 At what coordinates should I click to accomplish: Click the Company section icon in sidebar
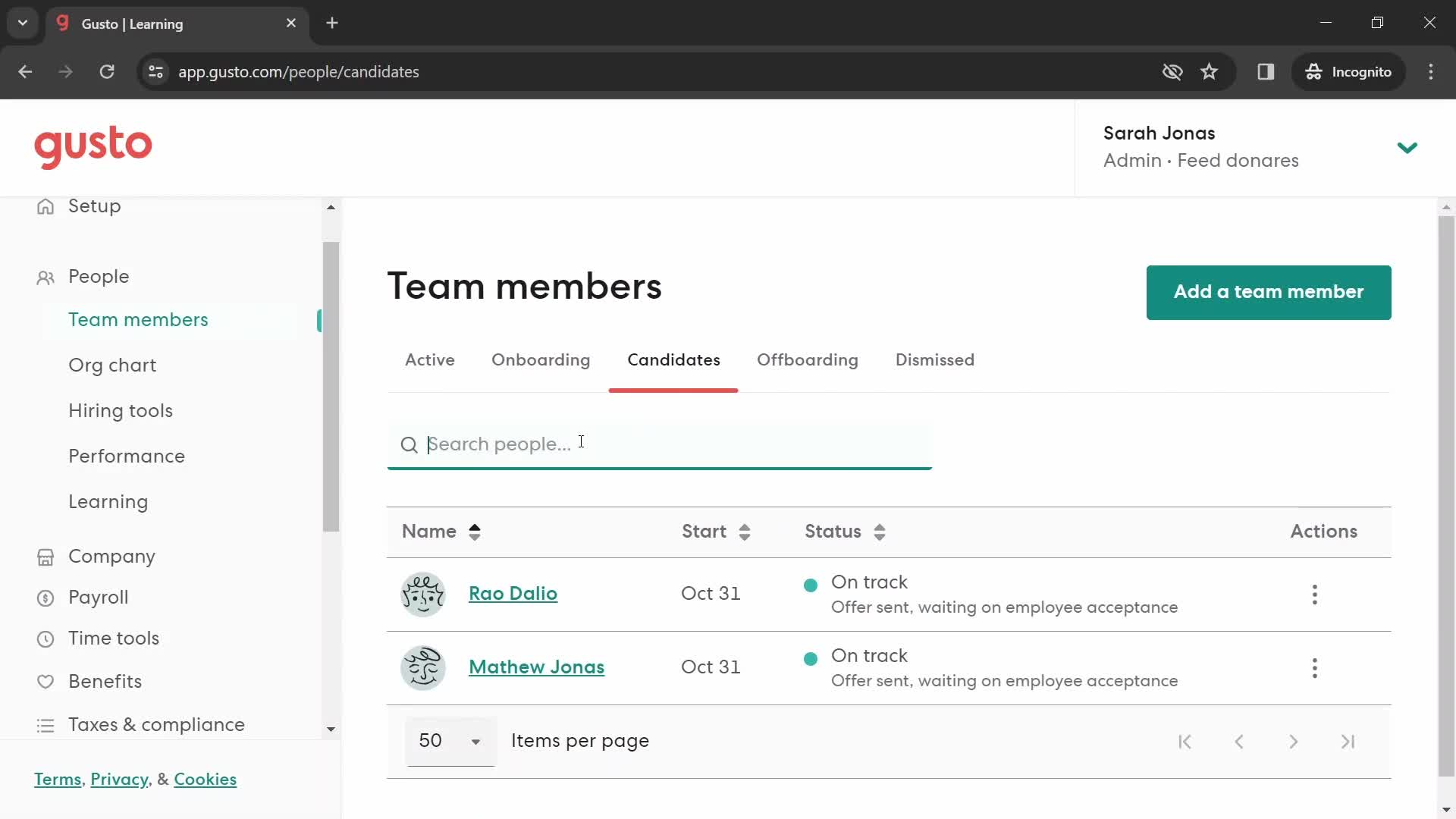(45, 557)
